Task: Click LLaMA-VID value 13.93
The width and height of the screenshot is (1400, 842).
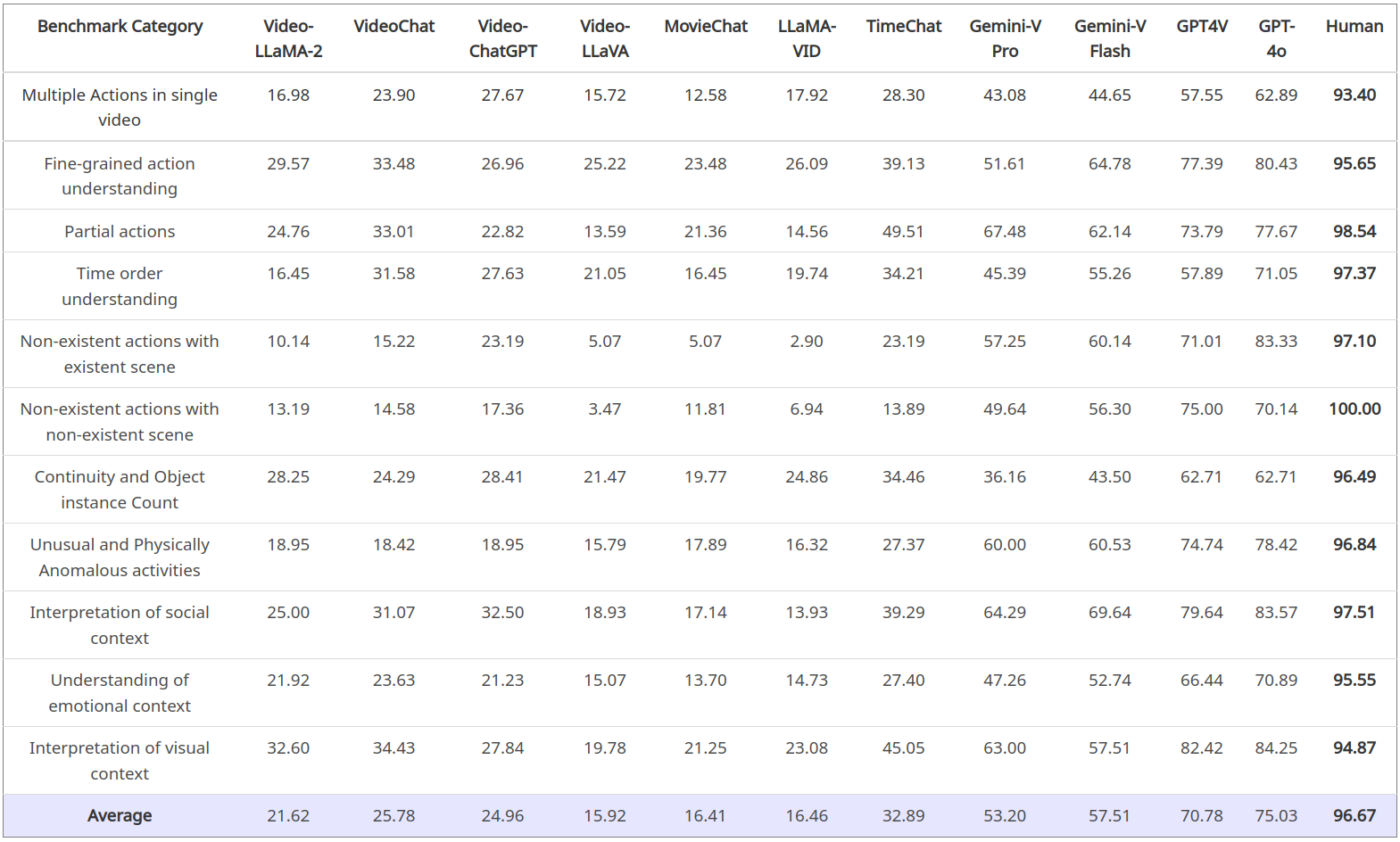Action: click(x=807, y=613)
